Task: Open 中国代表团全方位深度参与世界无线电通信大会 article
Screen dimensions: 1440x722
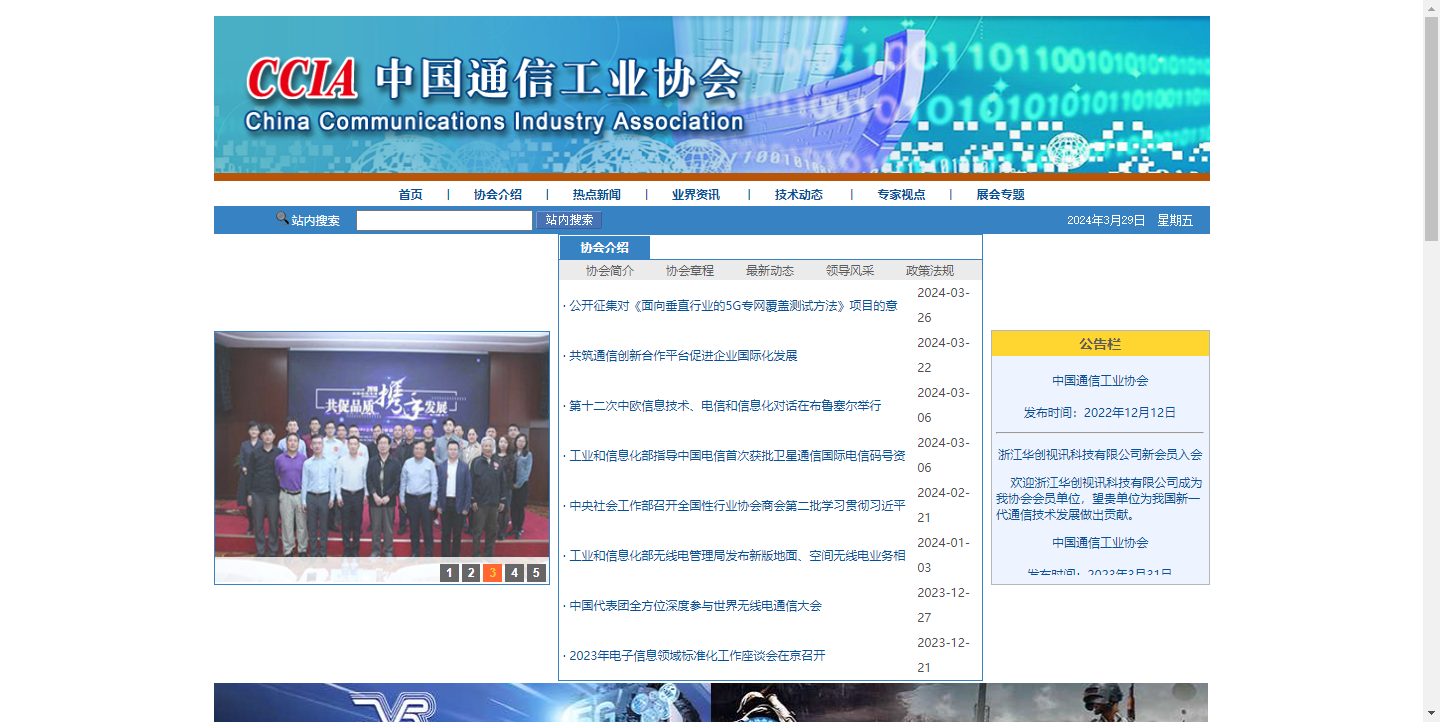Action: tap(695, 606)
